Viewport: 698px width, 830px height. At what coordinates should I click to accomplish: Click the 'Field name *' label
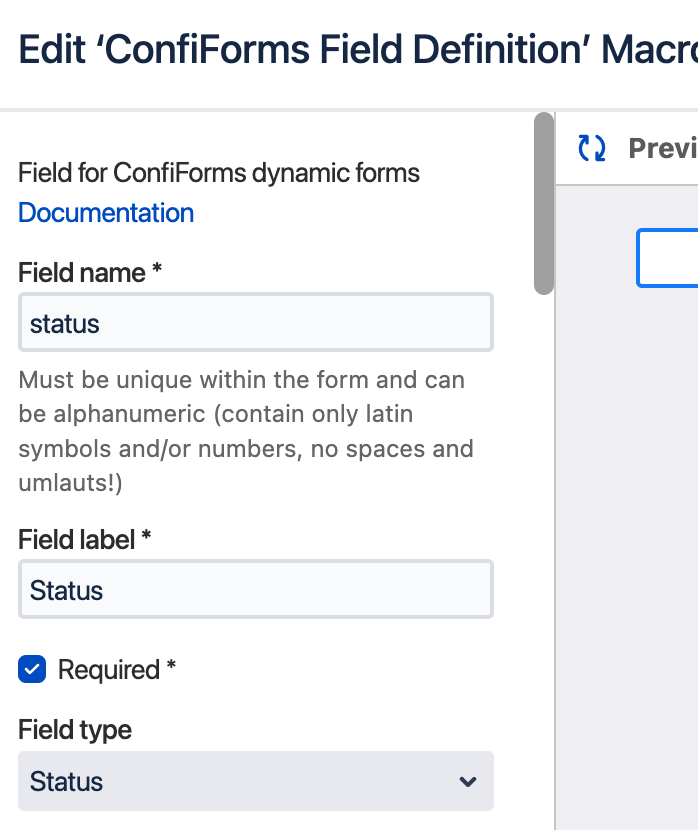pos(90,272)
